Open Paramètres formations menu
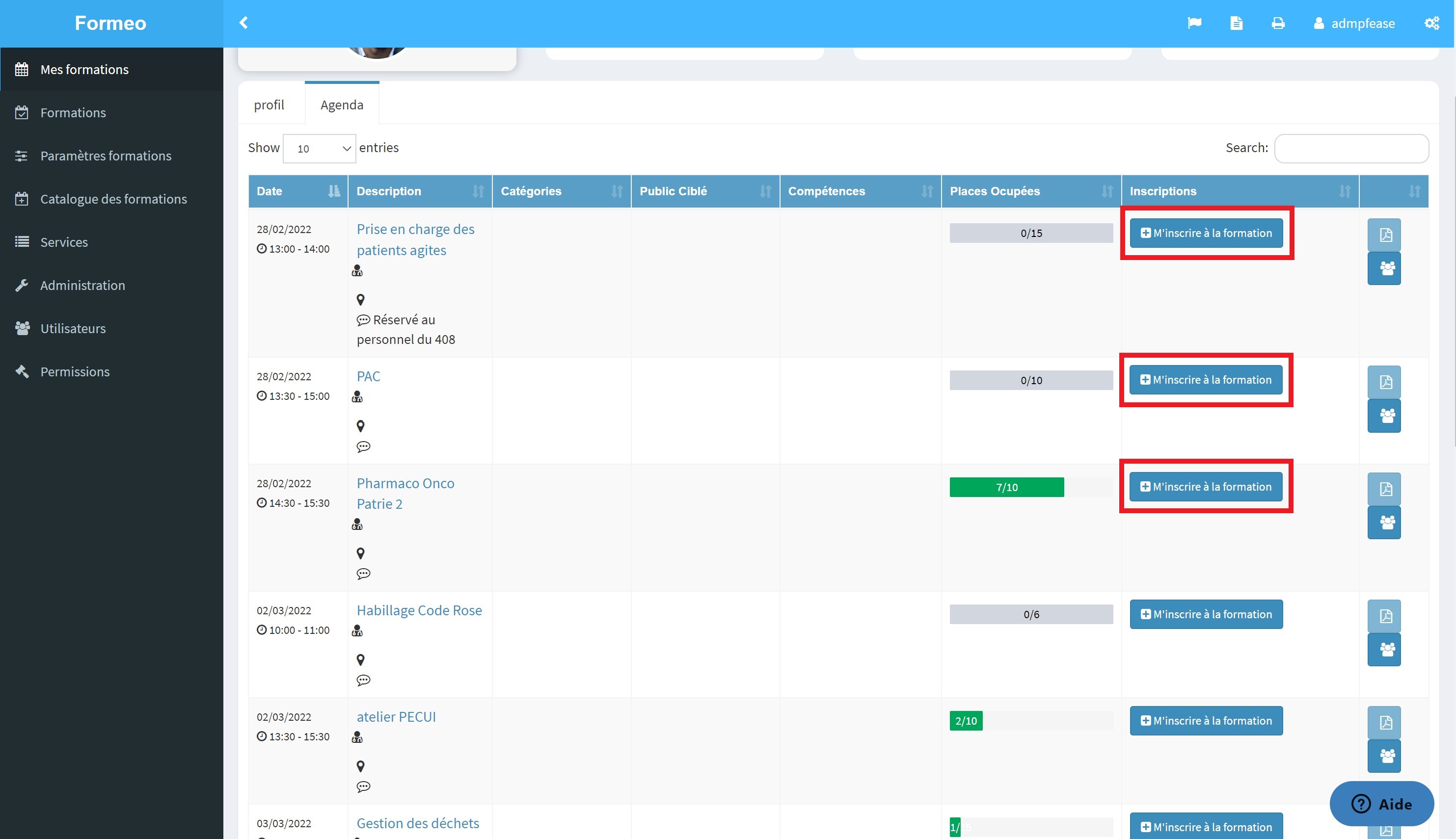The width and height of the screenshot is (1456, 839). (111, 156)
